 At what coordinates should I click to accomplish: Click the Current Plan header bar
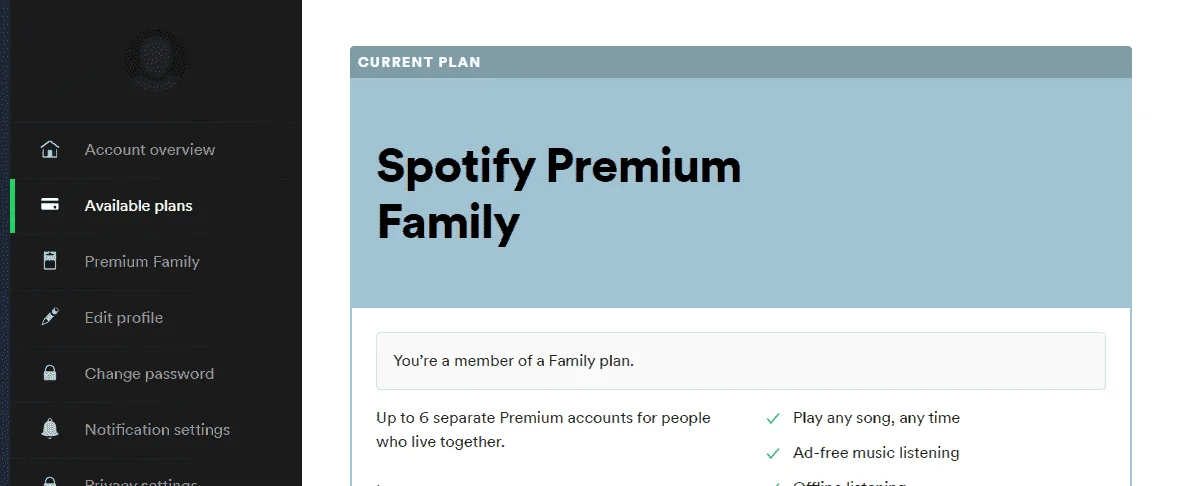[x=741, y=62]
